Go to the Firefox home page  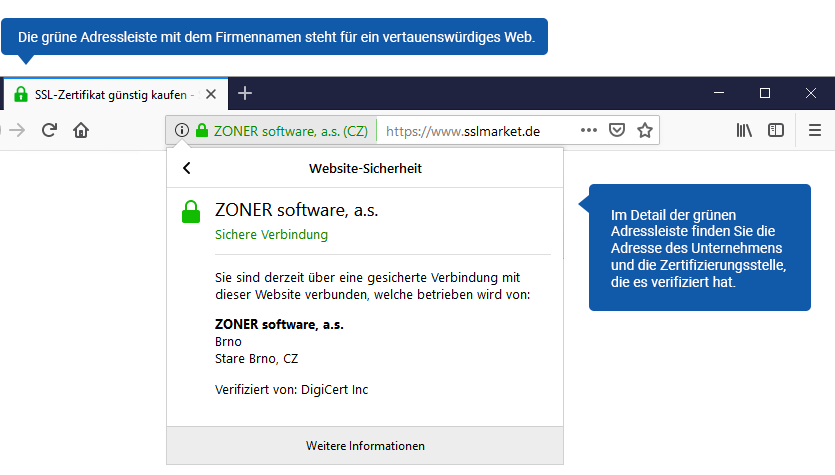pos(81,130)
